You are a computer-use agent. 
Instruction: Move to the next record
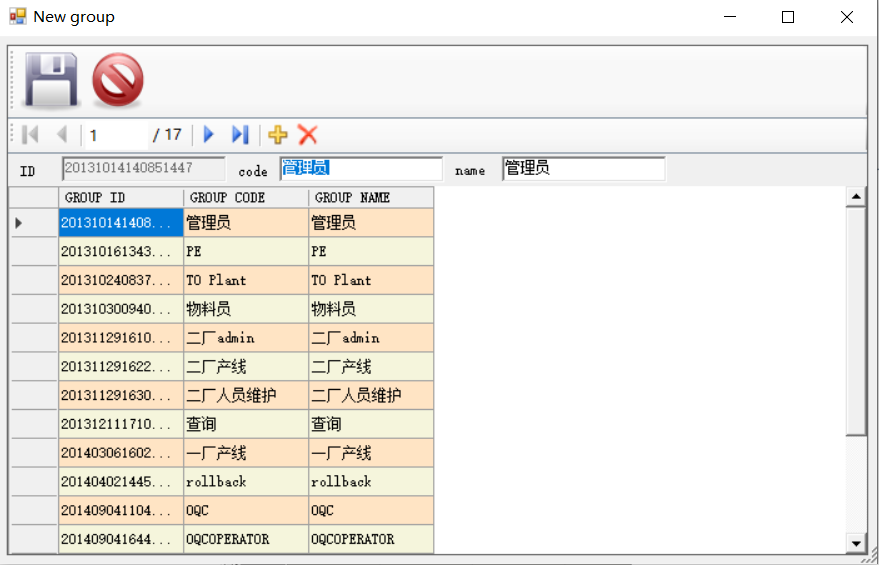click(x=209, y=134)
